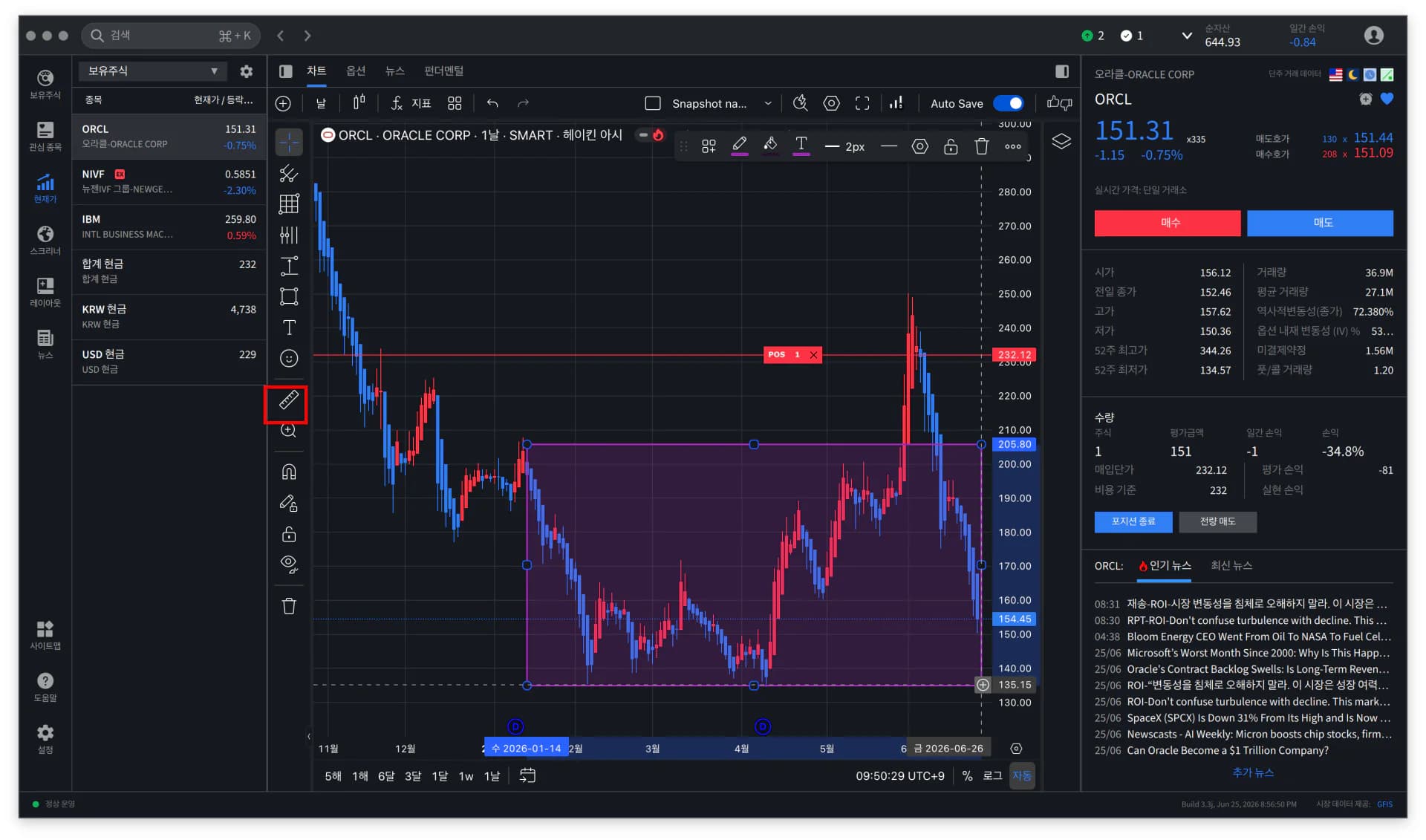The image size is (1426, 840).
Task: Open the chart layout grid selector
Action: [x=455, y=103]
